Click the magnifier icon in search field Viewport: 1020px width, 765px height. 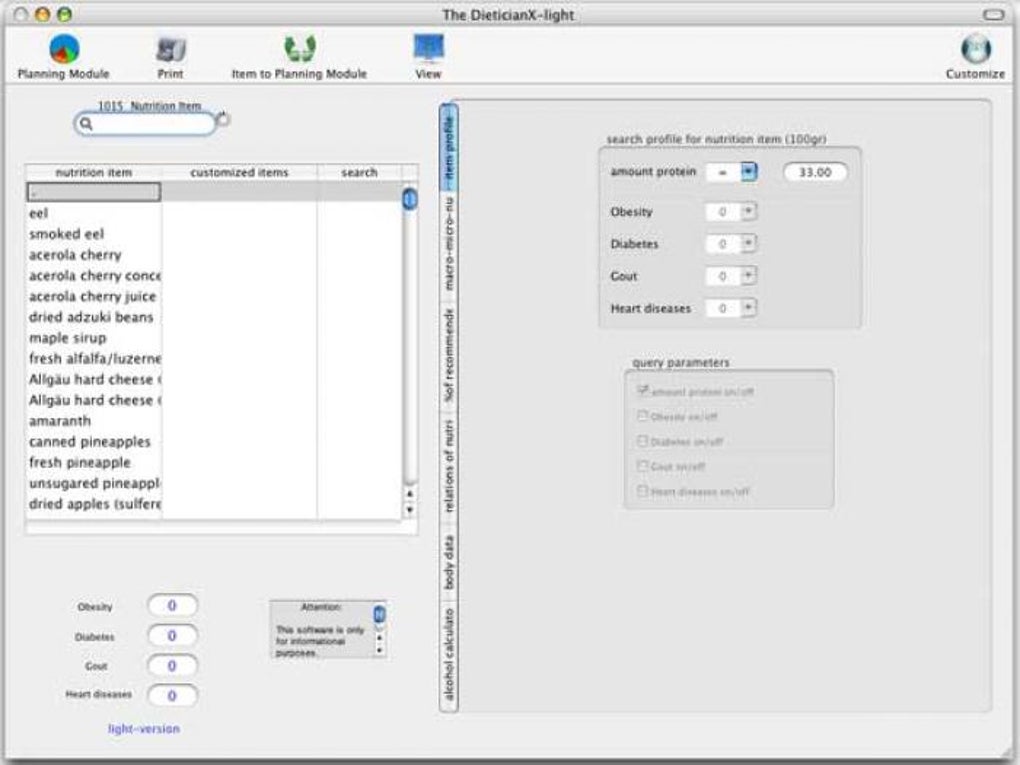coord(87,124)
